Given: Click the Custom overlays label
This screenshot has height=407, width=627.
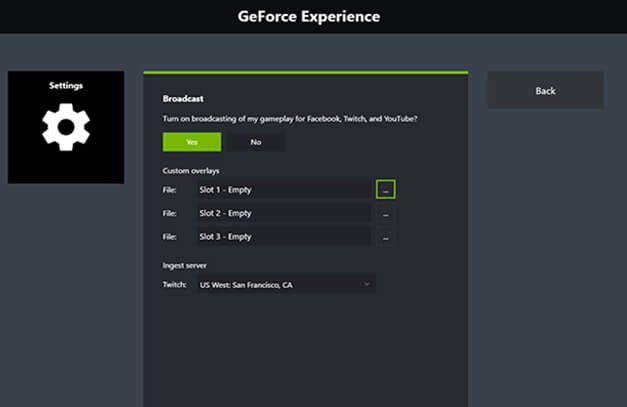Looking at the screenshot, I should tap(191, 171).
